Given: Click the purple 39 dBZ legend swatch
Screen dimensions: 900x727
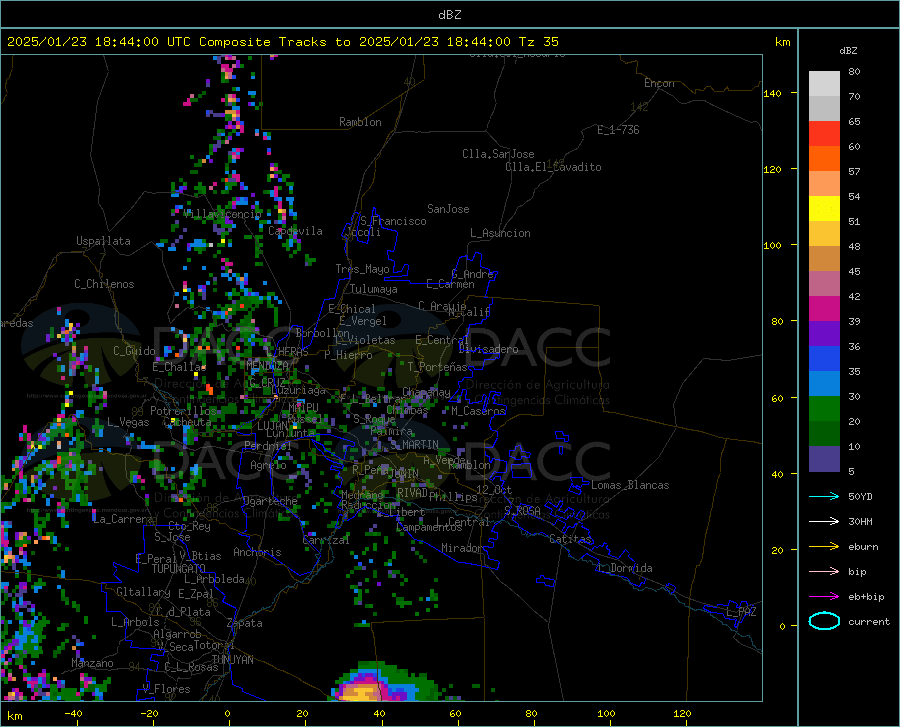Looking at the screenshot, I should click(x=824, y=334).
